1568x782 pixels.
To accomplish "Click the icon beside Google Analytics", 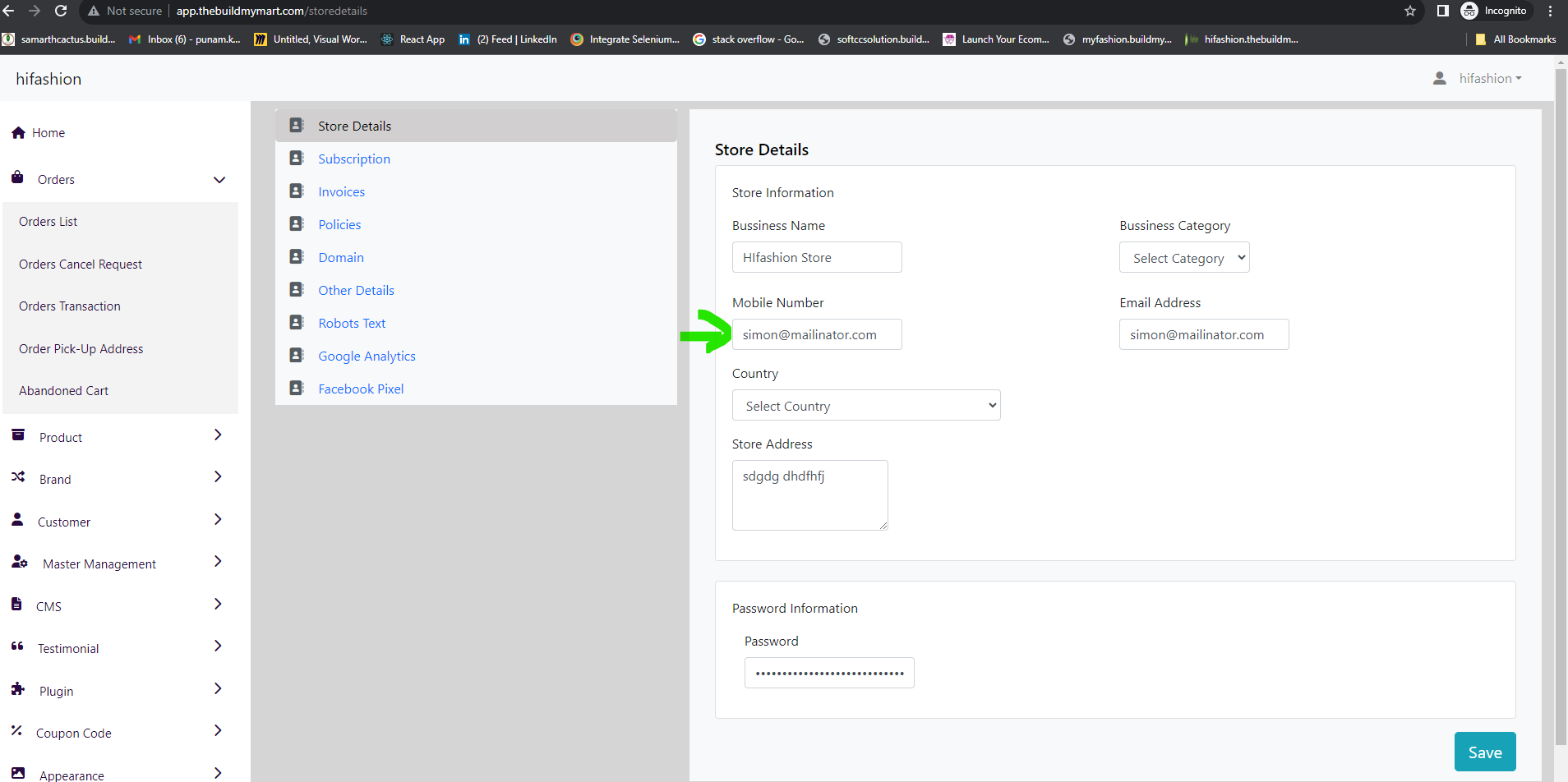I will [x=297, y=355].
